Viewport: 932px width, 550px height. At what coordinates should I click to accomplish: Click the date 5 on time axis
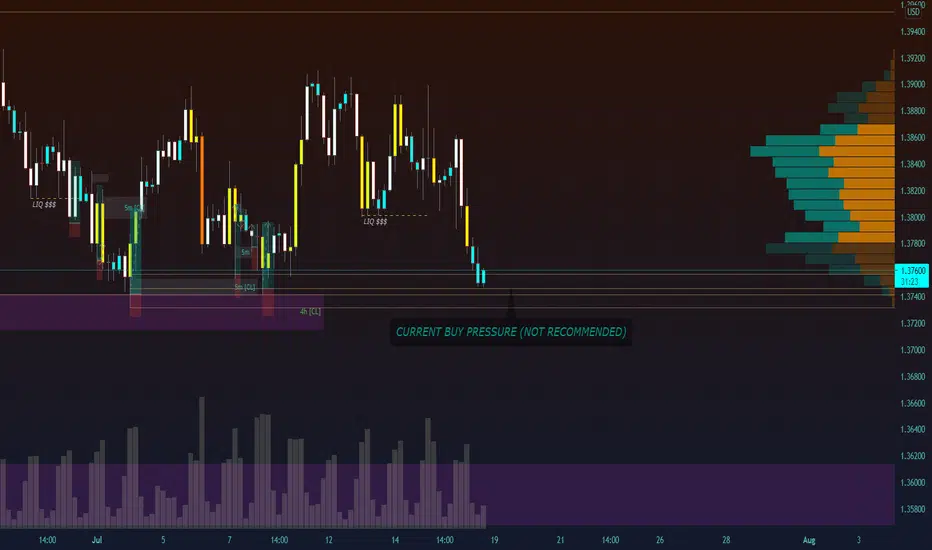[x=163, y=540]
